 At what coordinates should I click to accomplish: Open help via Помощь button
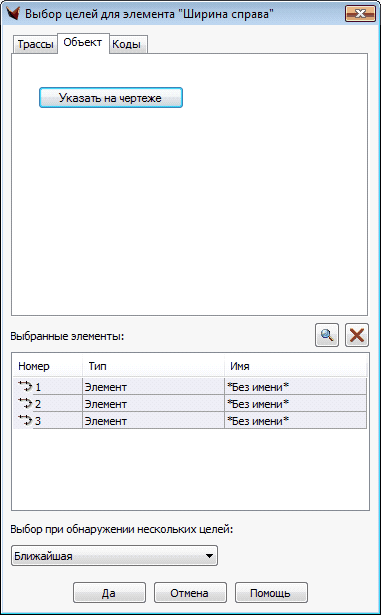271,593
